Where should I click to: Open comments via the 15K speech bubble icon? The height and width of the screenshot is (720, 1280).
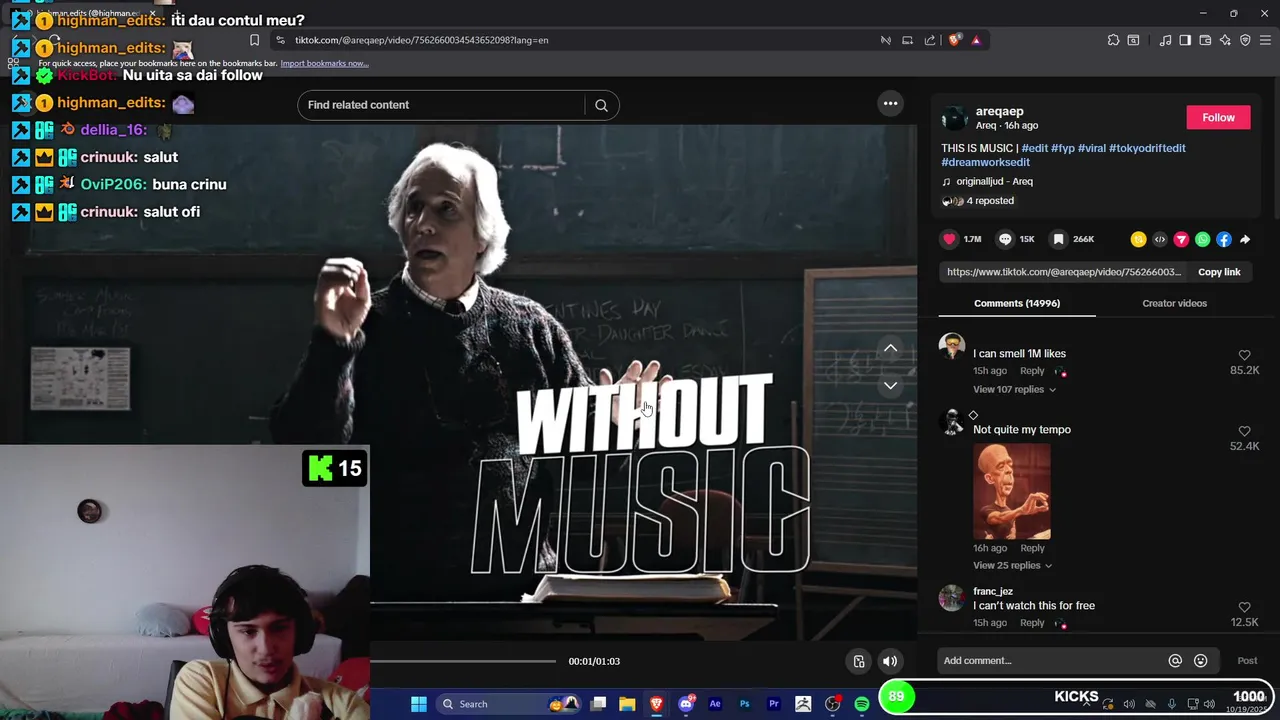[x=1005, y=239]
